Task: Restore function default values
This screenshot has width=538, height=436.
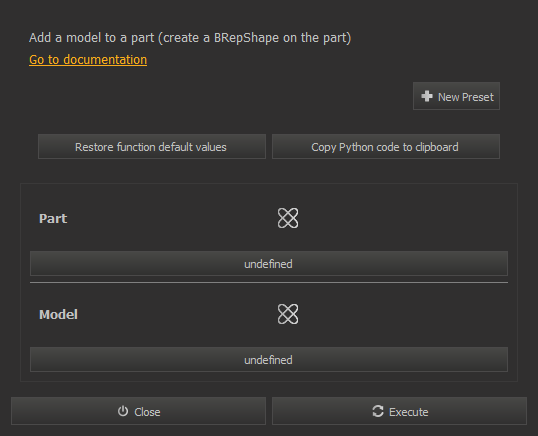Action: point(152,147)
